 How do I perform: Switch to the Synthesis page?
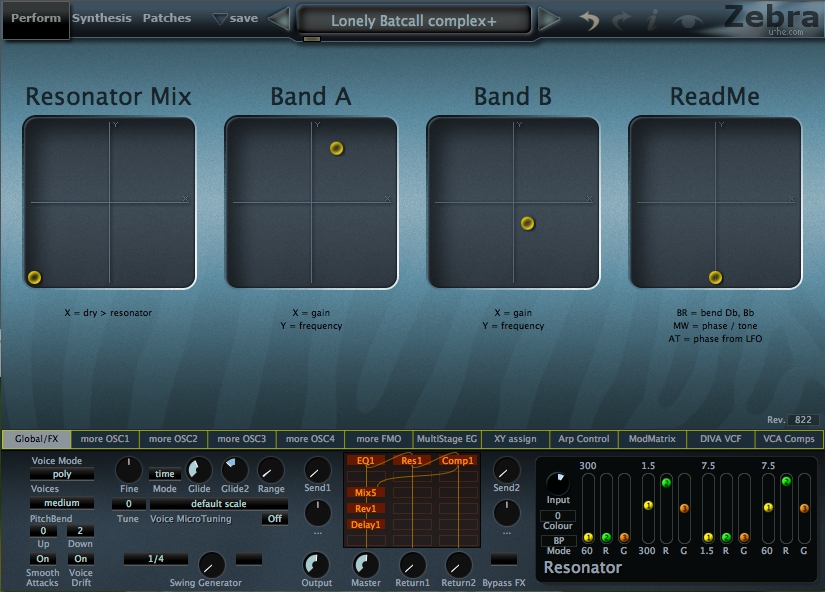pos(101,18)
